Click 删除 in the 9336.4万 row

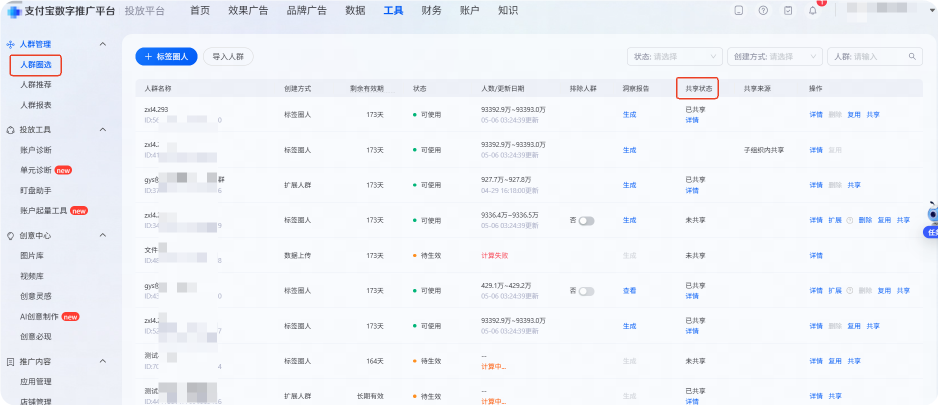tap(865, 220)
